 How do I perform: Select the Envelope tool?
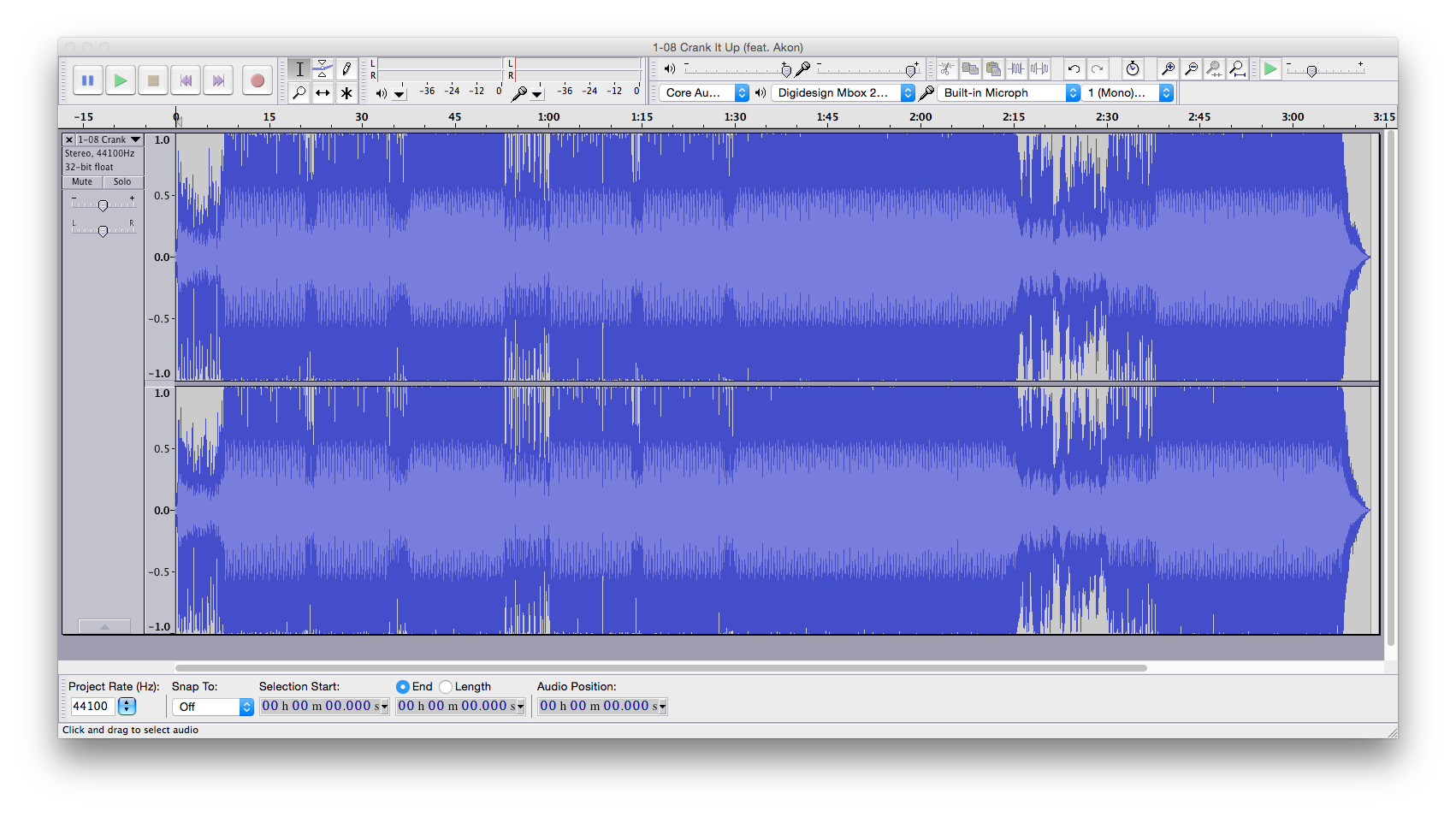click(323, 69)
